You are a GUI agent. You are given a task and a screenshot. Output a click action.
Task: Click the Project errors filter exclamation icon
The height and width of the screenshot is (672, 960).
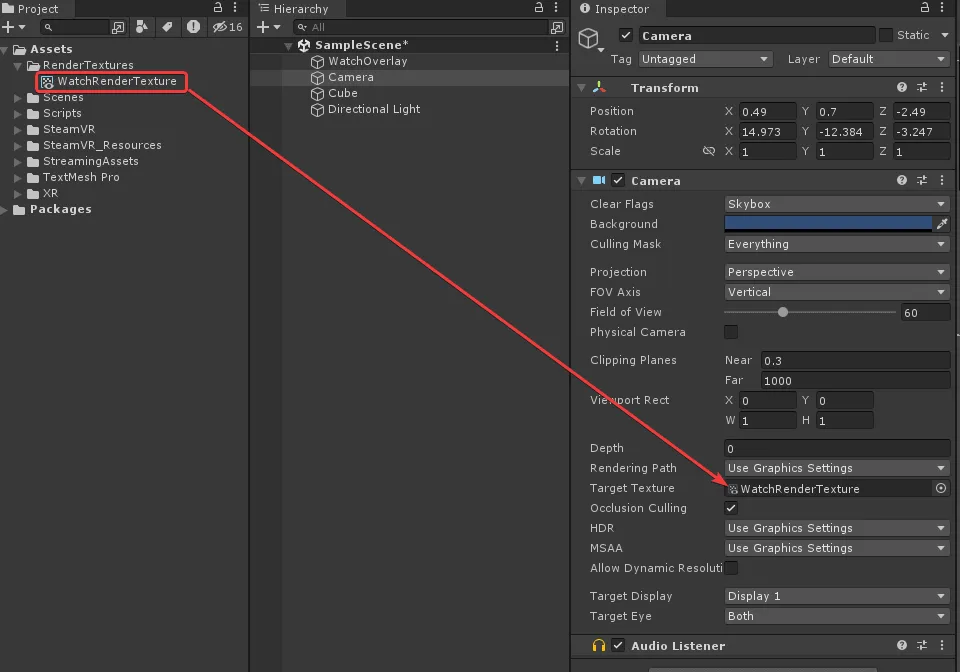click(x=193, y=27)
